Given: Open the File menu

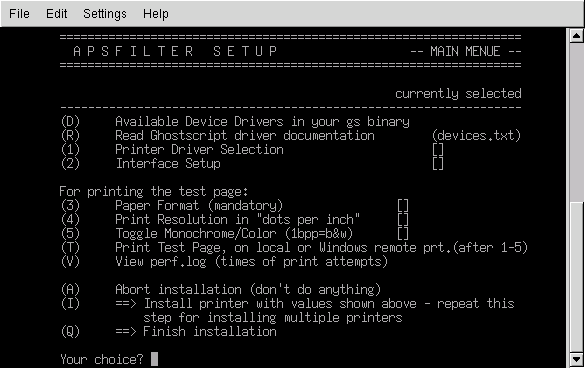Looking at the screenshot, I should (x=19, y=14).
